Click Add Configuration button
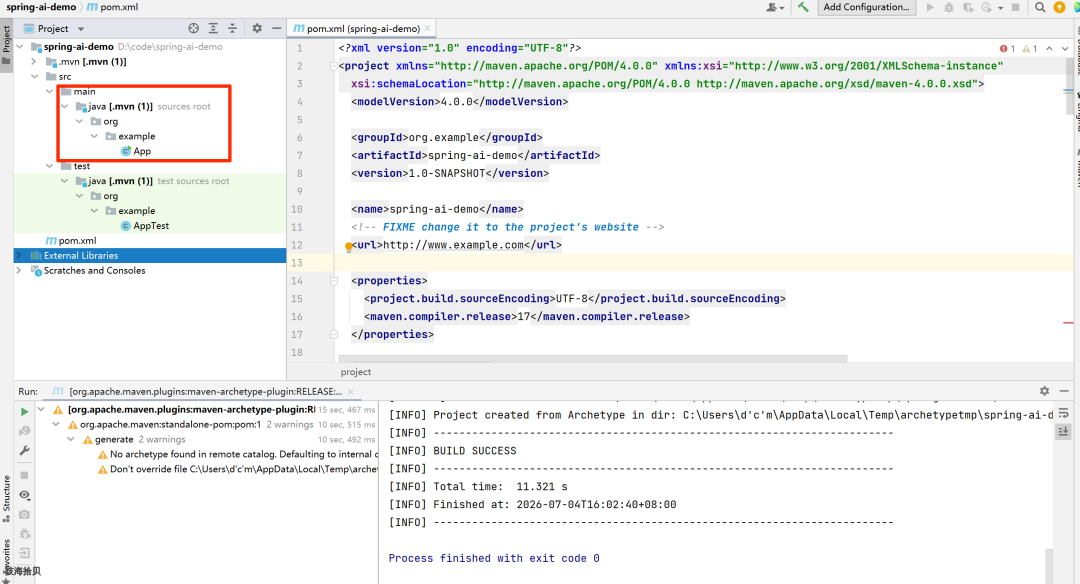1080x584 pixels. 866,7
